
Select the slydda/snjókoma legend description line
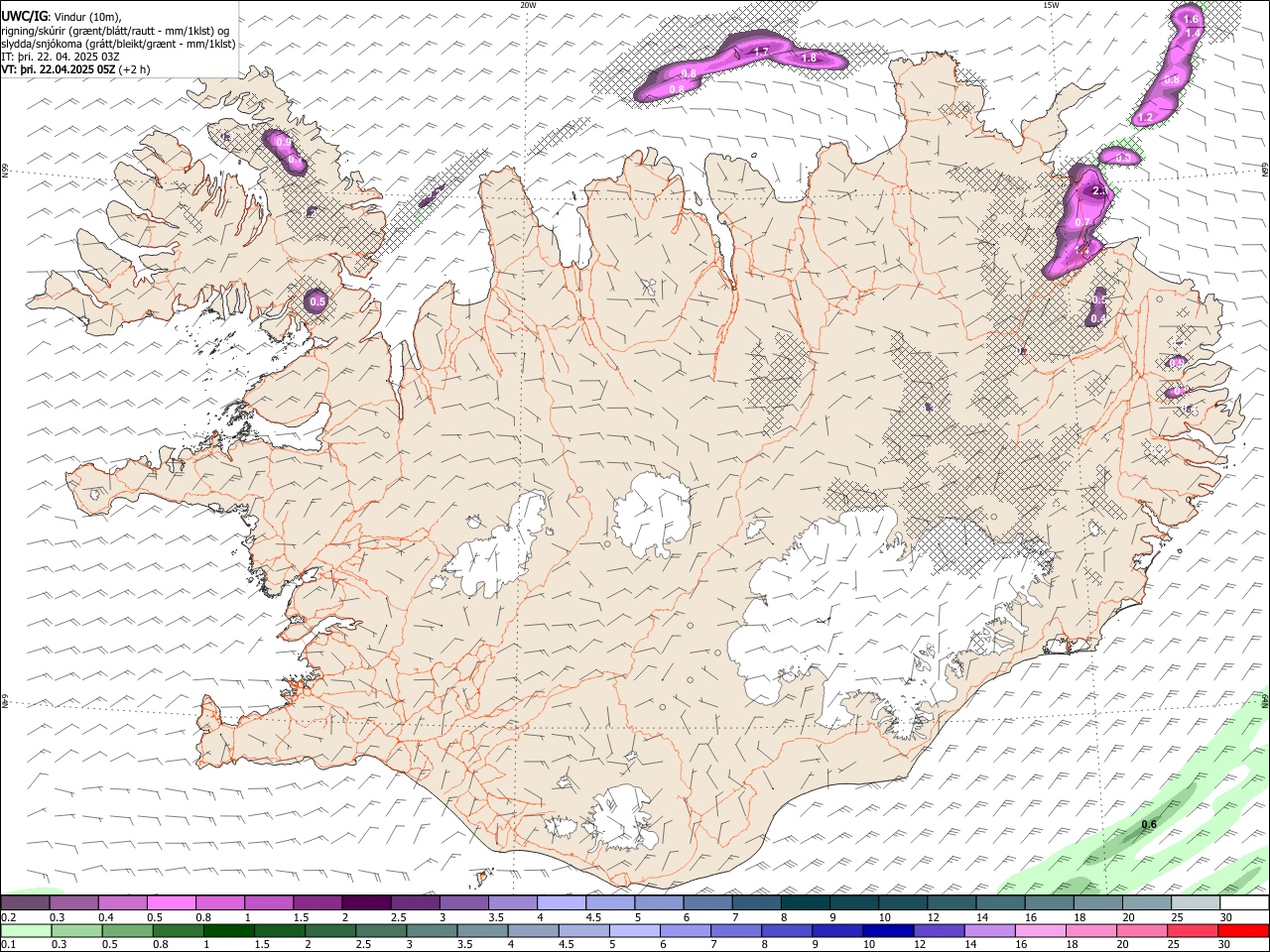pos(118,44)
